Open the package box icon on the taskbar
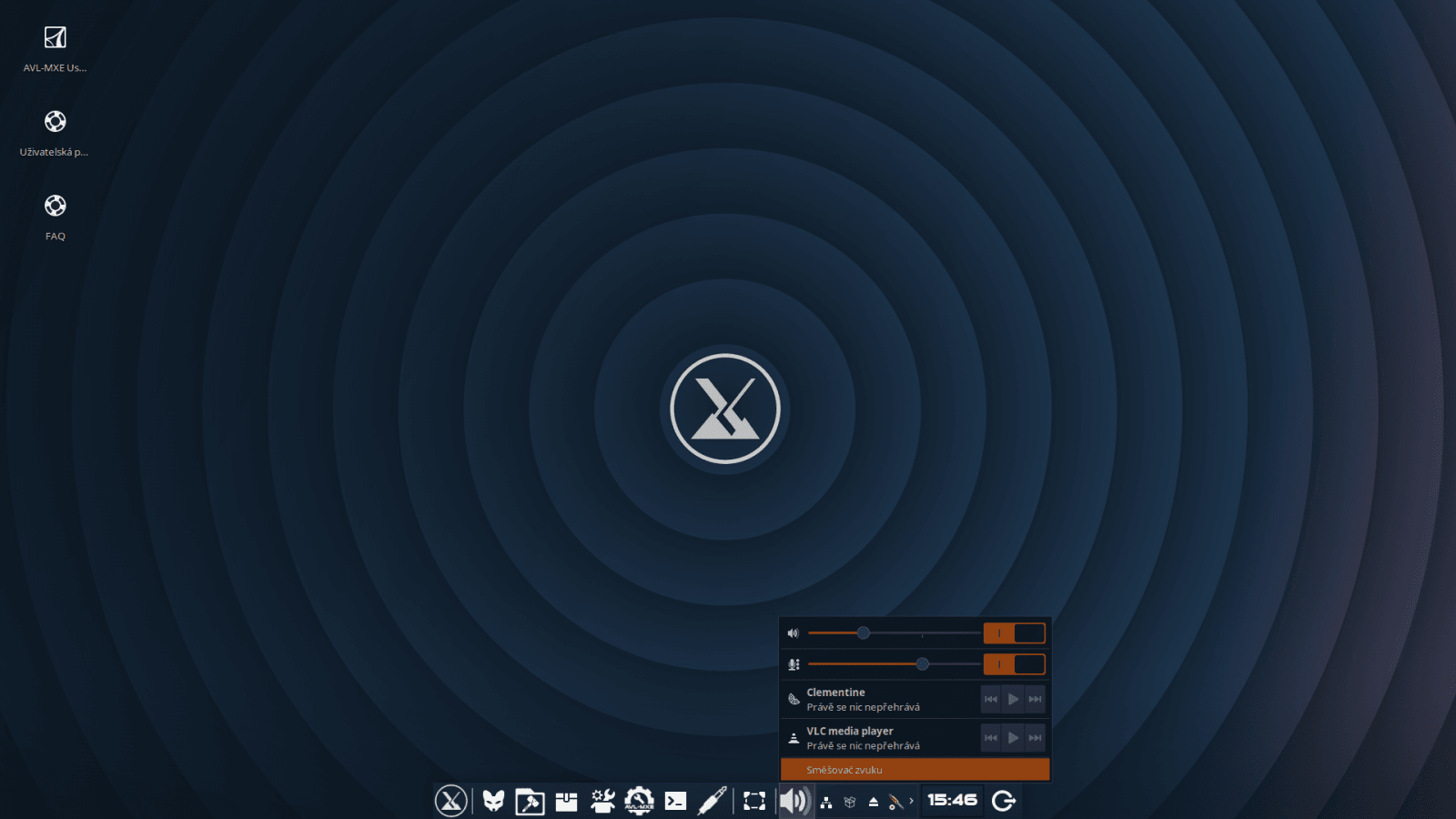This screenshot has height=819, width=1456. tap(567, 801)
